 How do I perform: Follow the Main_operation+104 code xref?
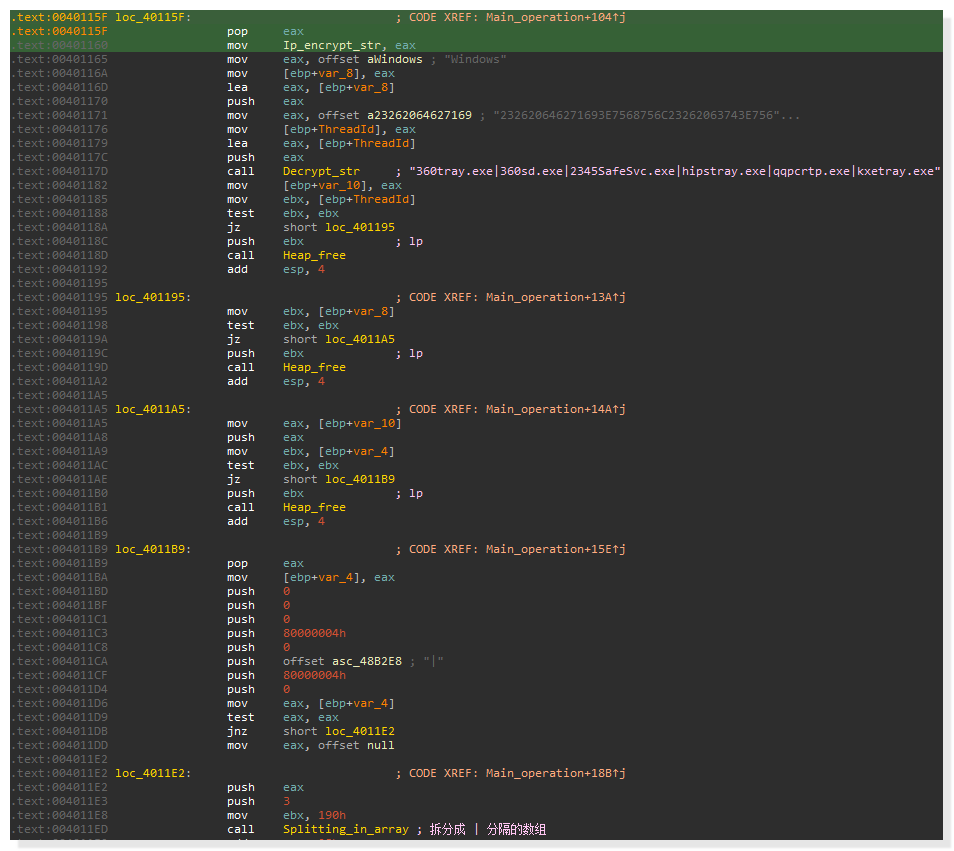tap(552, 17)
